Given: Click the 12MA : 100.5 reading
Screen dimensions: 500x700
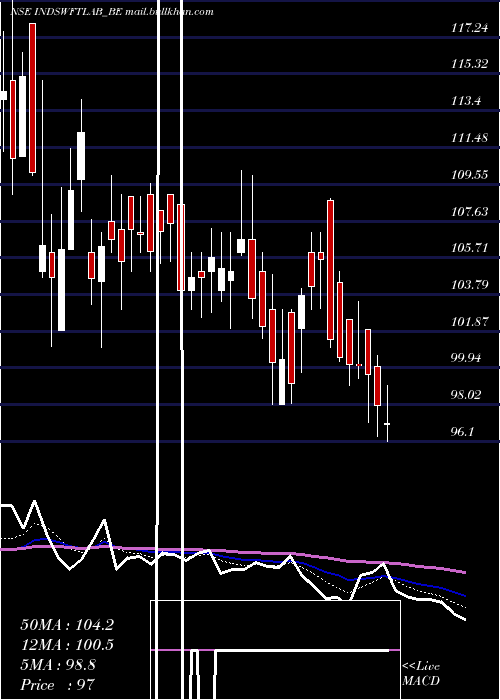Looking at the screenshot, I should [x=67, y=645].
